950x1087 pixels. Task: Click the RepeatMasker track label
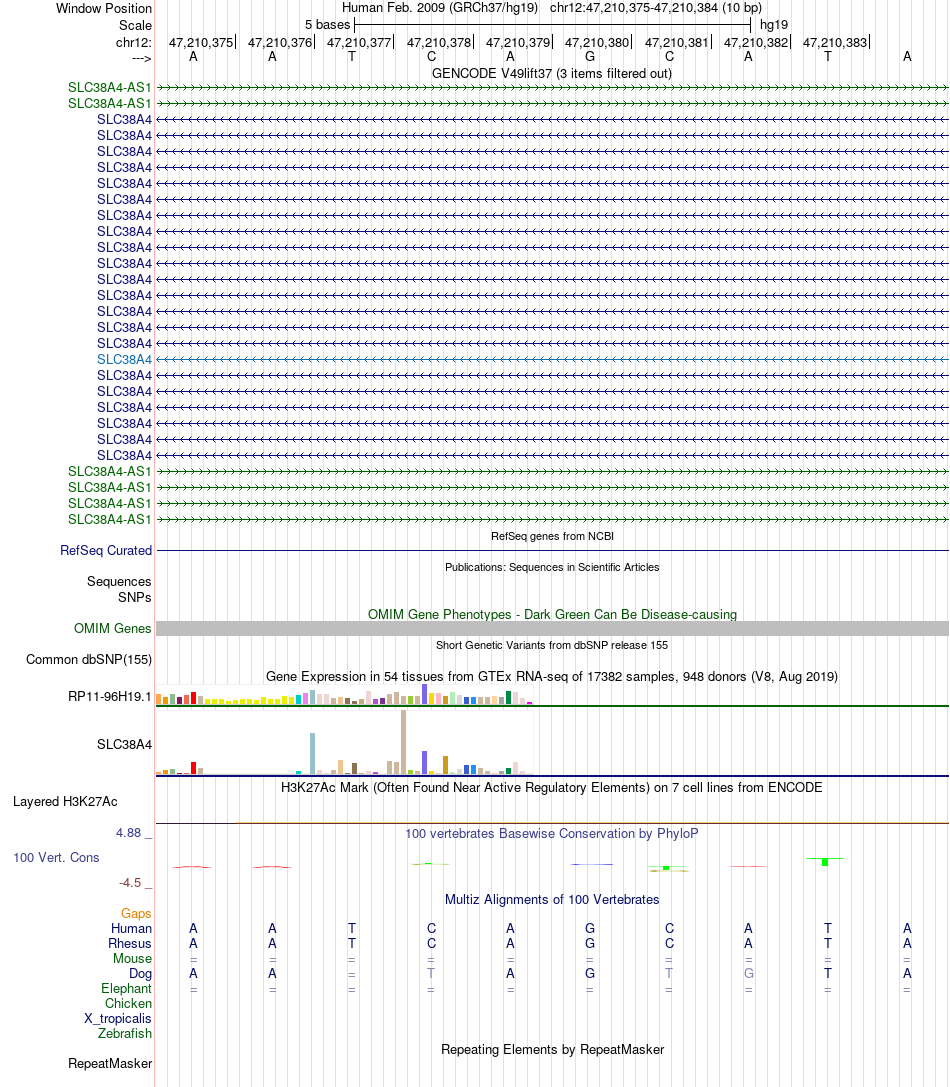point(110,1063)
